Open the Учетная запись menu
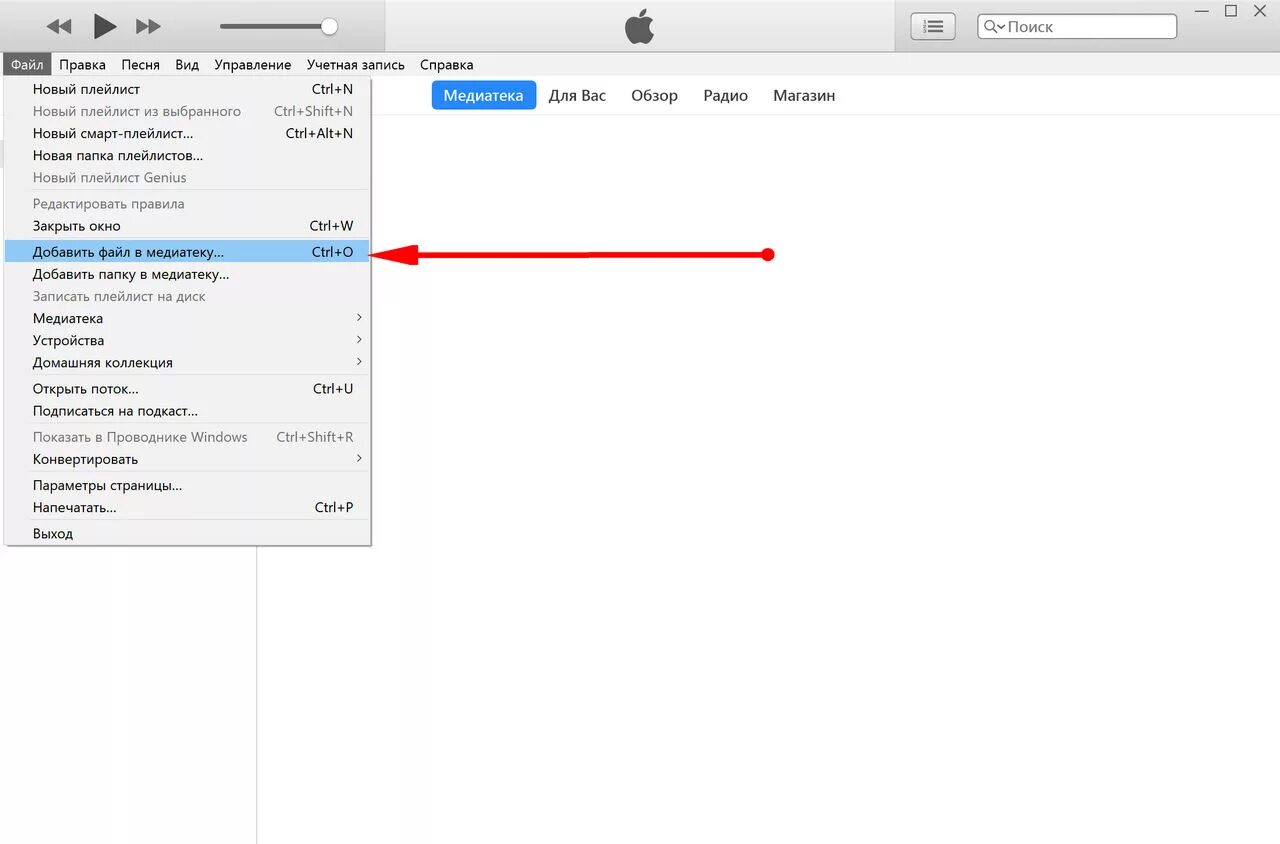The width and height of the screenshot is (1280, 844). click(x=356, y=65)
